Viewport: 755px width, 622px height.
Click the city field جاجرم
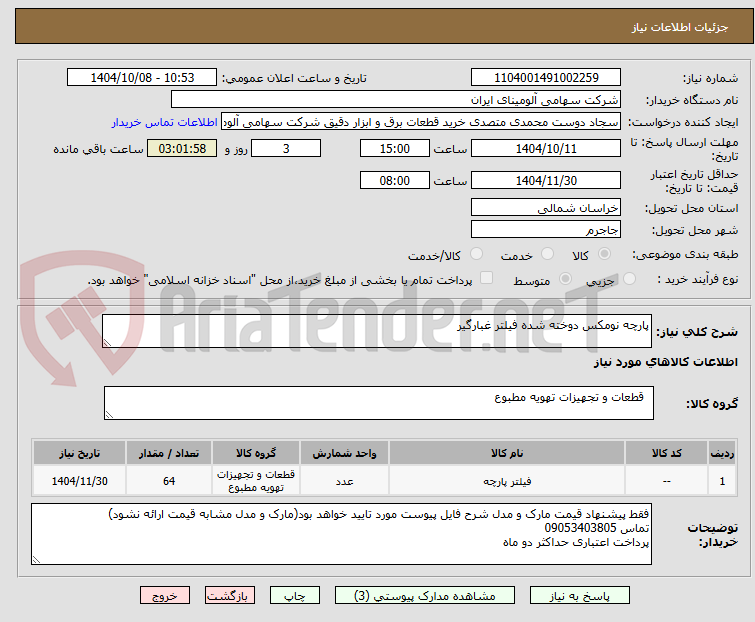(x=546, y=230)
